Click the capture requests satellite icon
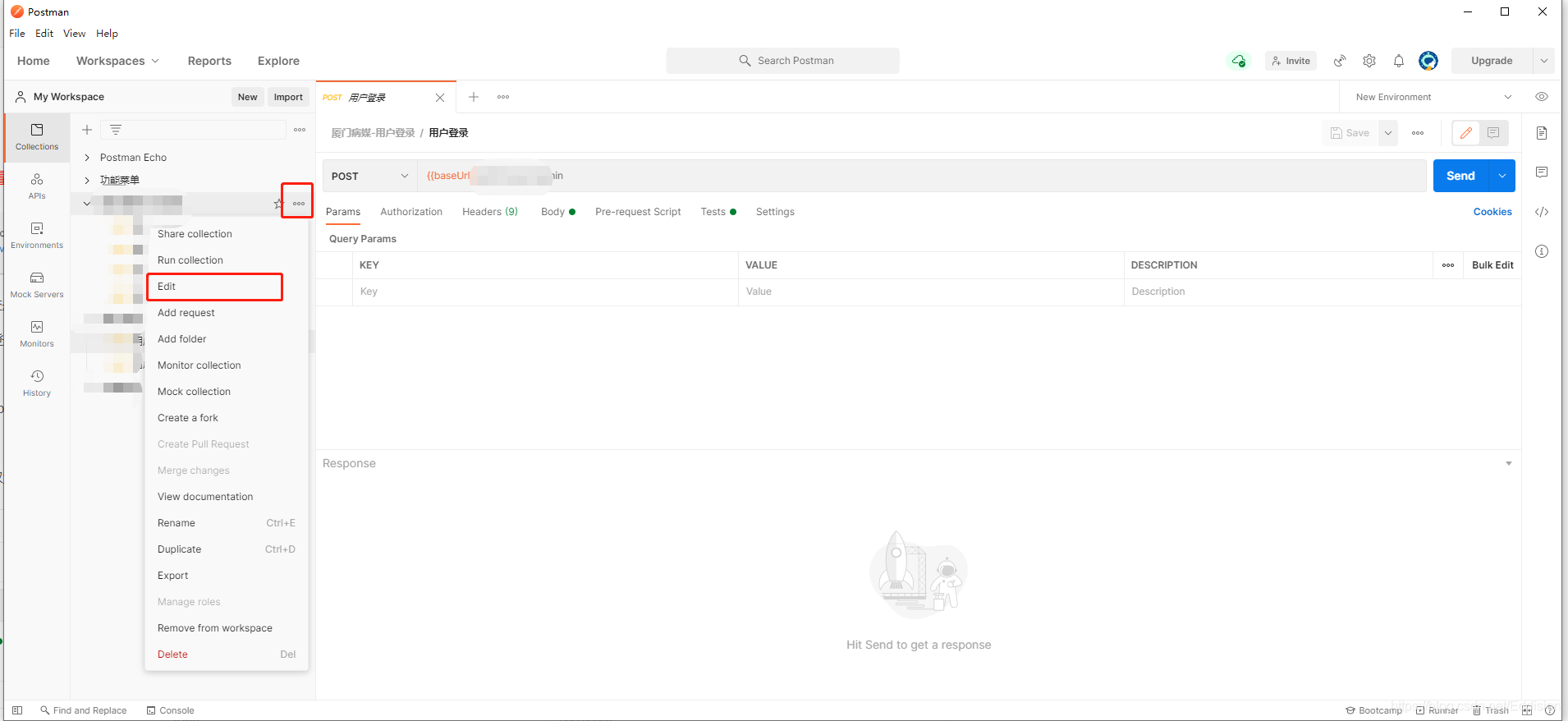This screenshot has height=721, width=1568. pyautogui.click(x=1340, y=61)
